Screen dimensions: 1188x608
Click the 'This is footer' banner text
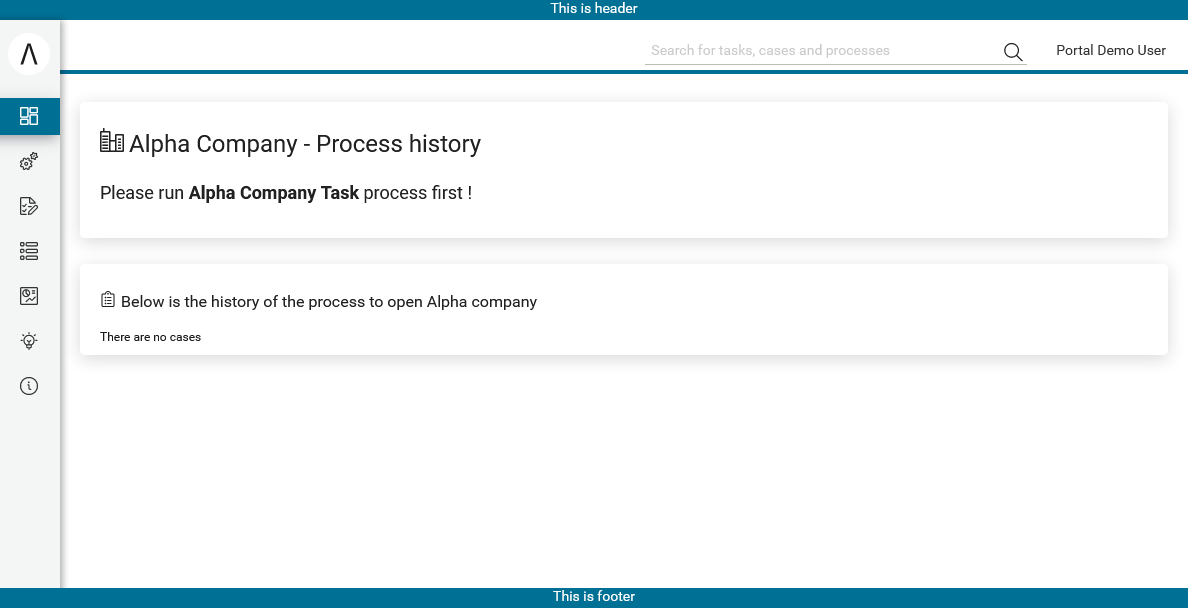coord(594,597)
